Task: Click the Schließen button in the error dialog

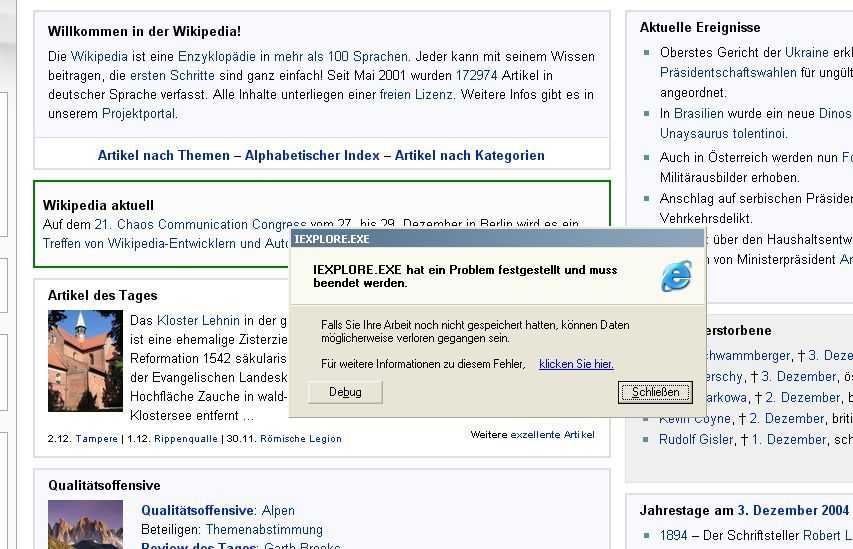Action: click(x=655, y=392)
